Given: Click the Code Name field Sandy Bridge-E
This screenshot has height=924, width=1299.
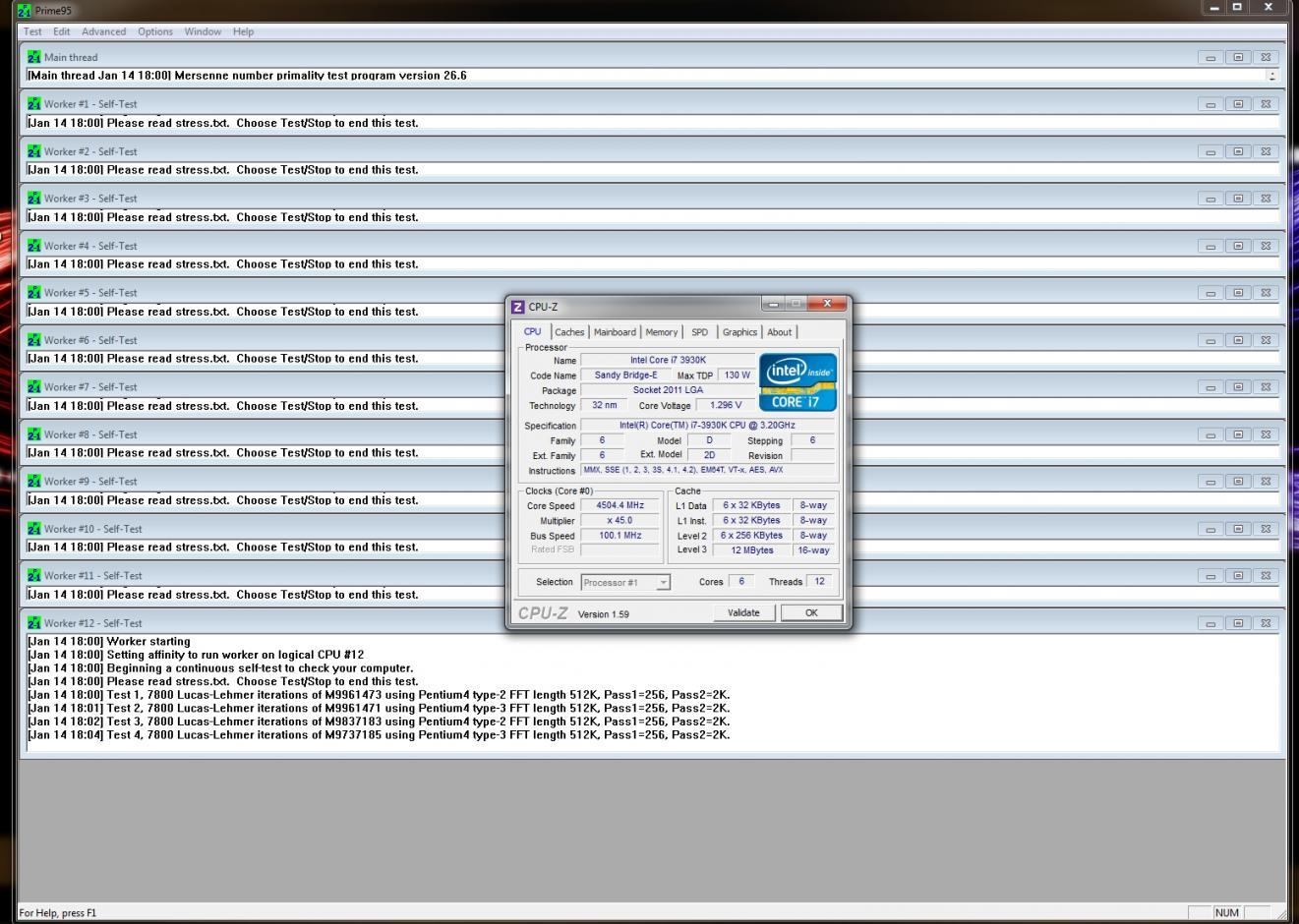Looking at the screenshot, I should (625, 375).
